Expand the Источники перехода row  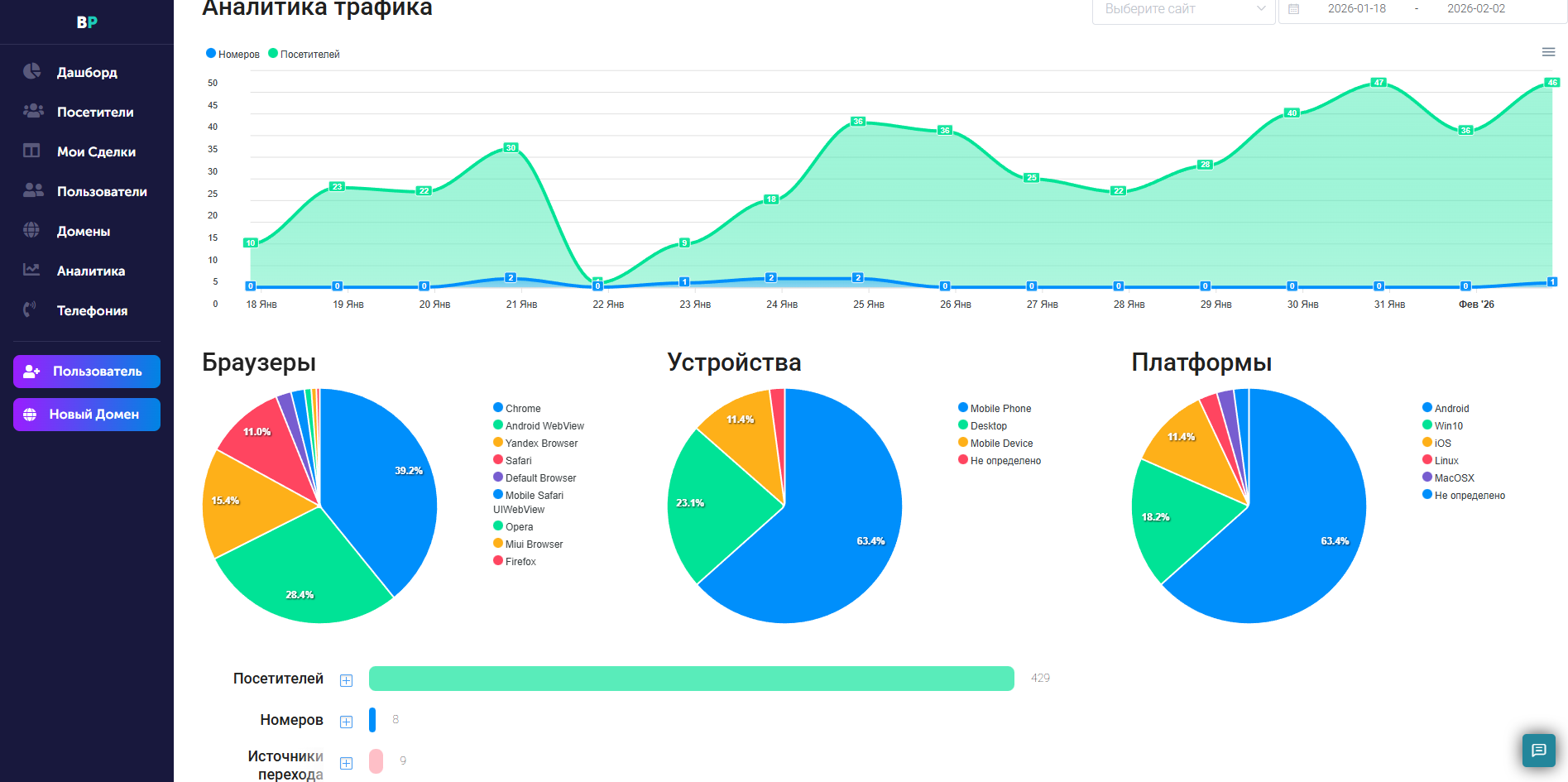click(346, 763)
